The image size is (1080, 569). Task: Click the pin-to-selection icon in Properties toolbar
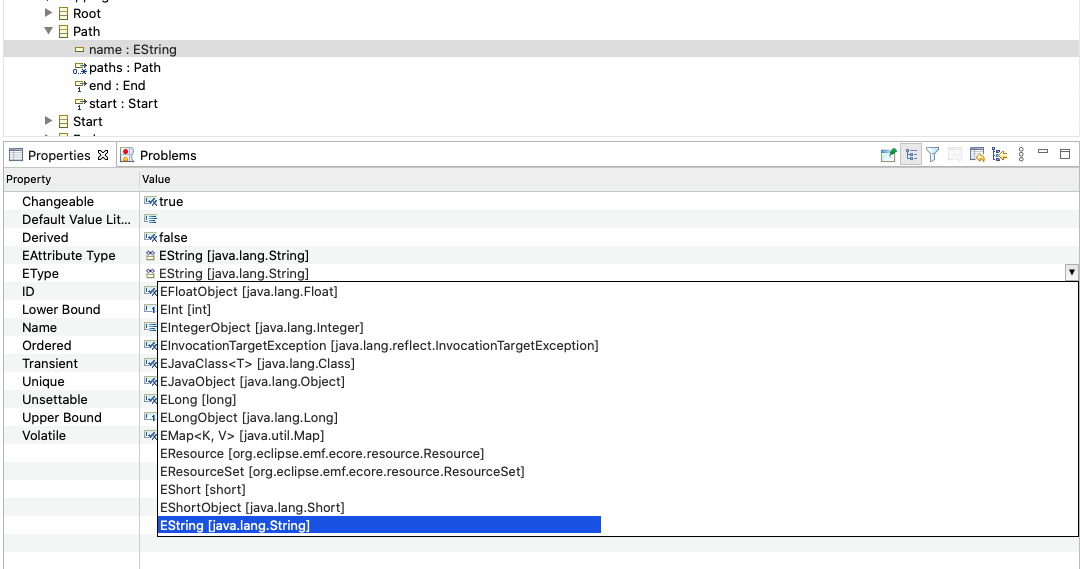888,155
